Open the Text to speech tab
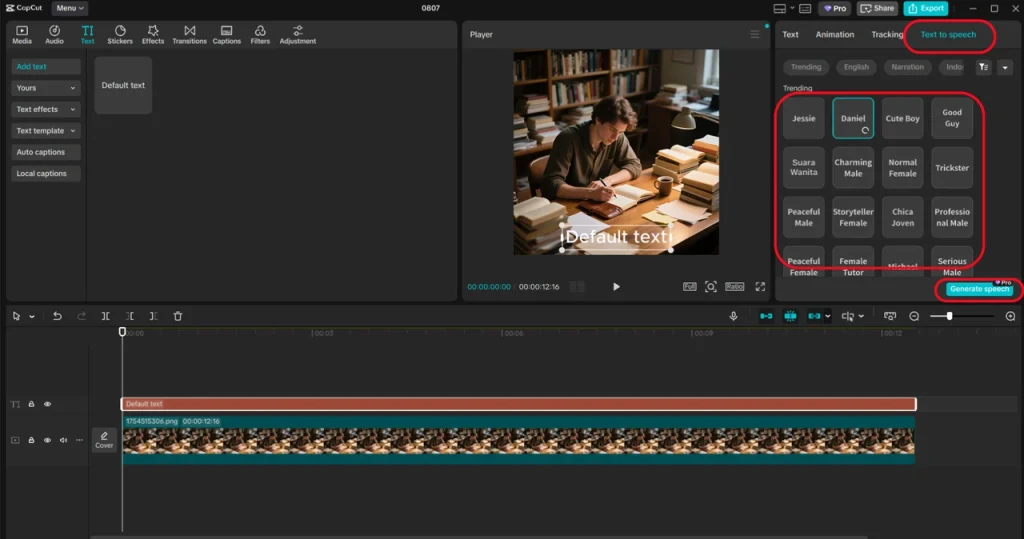 947,35
